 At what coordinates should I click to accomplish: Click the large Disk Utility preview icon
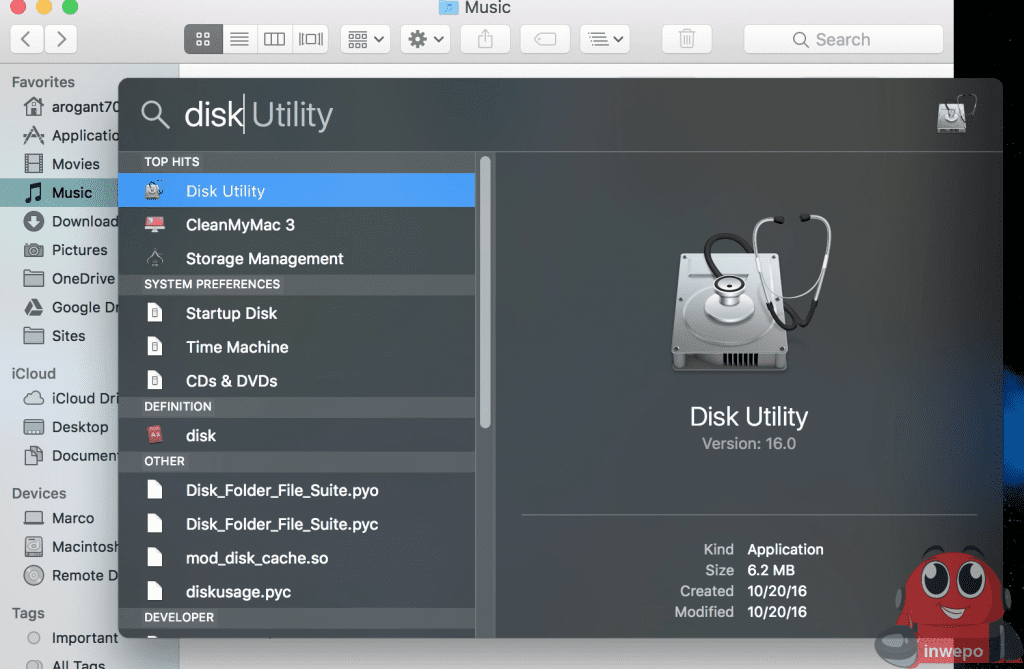pos(750,293)
